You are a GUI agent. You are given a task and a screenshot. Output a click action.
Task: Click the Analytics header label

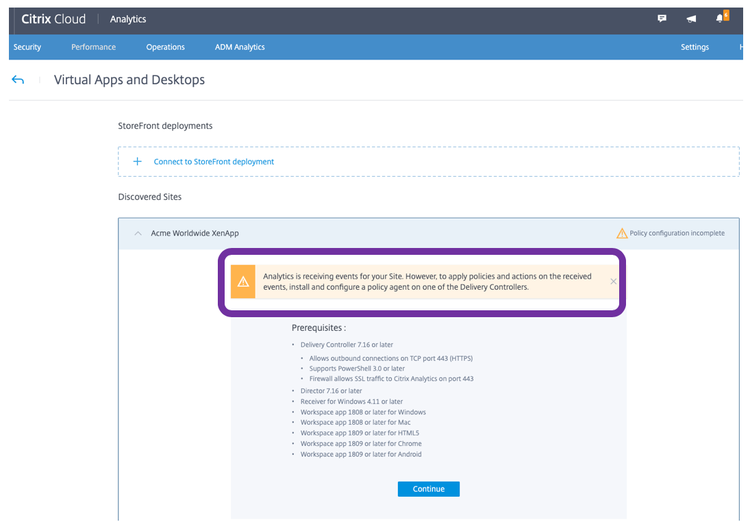click(128, 19)
